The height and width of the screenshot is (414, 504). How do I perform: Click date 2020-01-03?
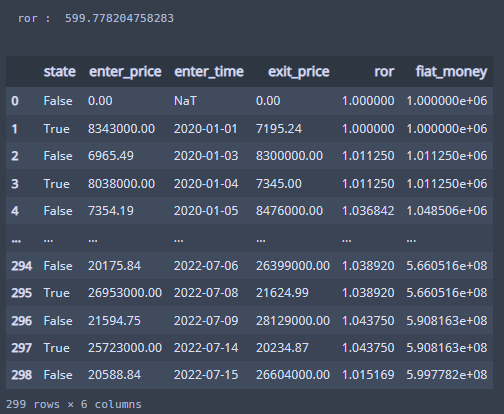pyautogui.click(x=206, y=156)
